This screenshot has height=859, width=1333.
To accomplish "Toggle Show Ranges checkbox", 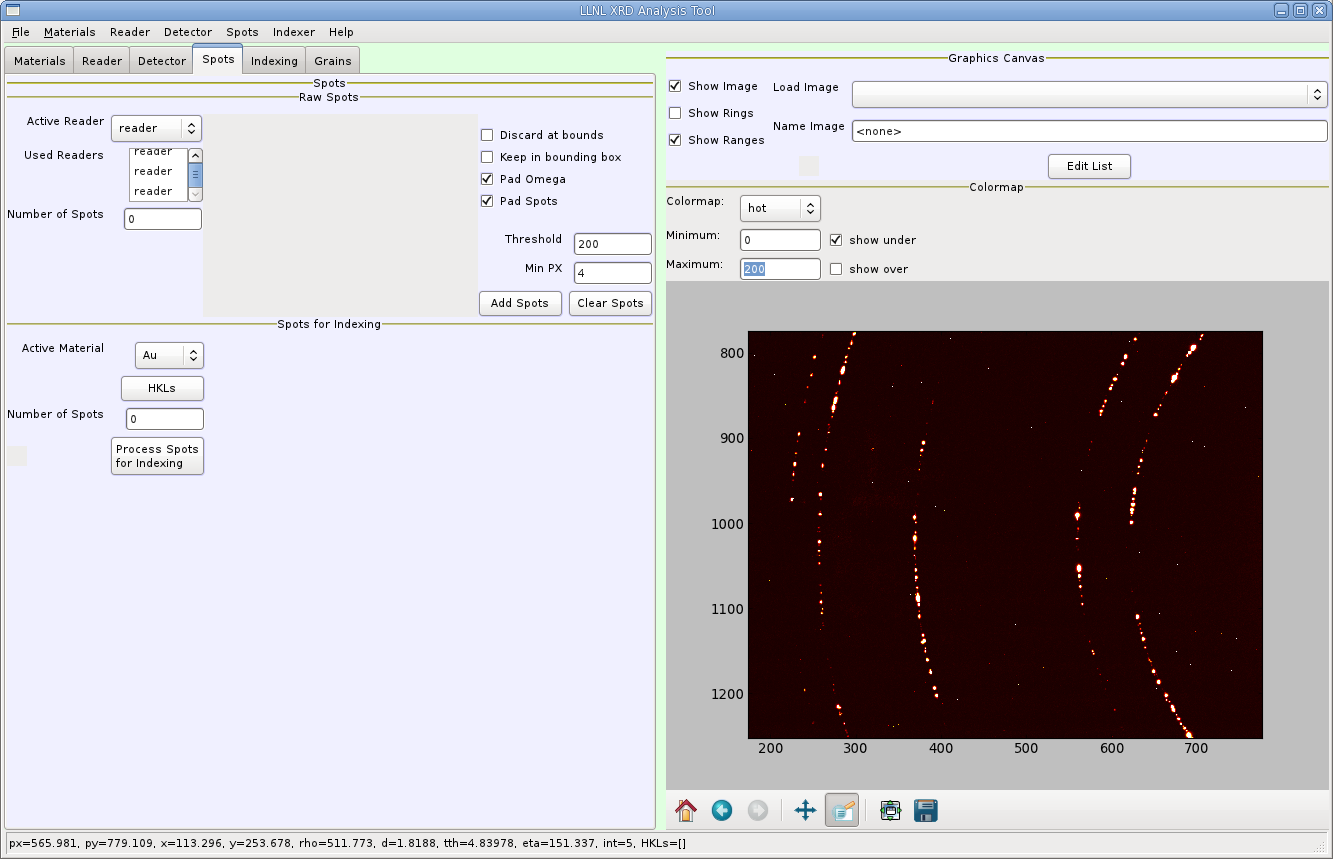I will click(675, 140).
